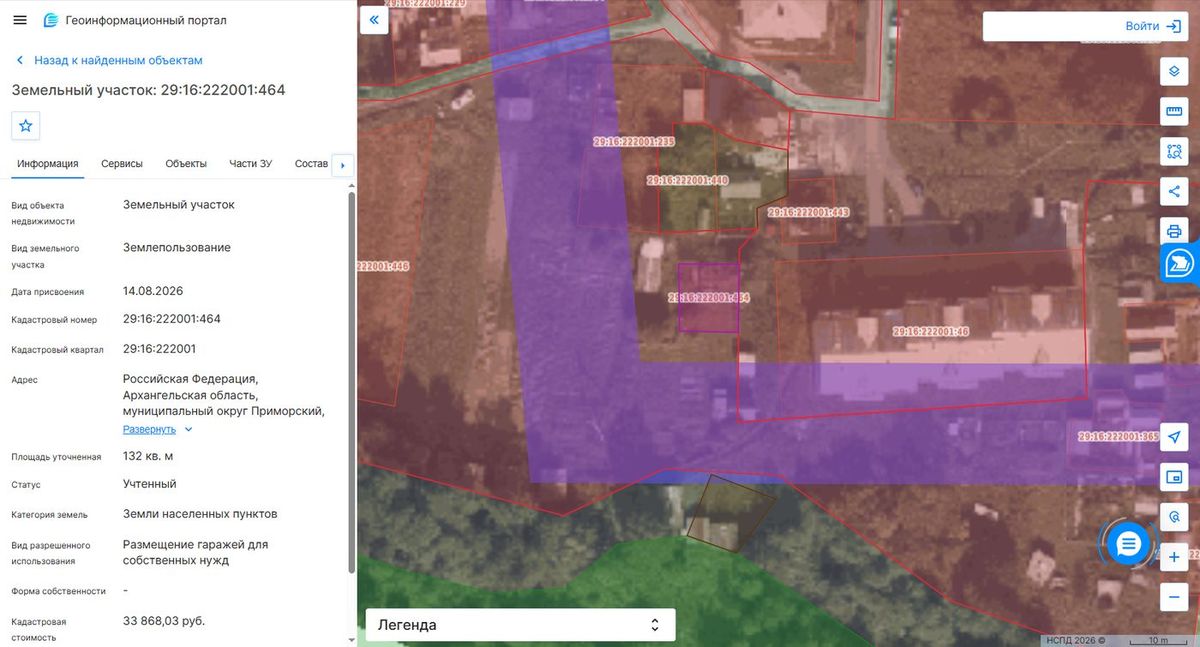Open the blue side assistant tab
This screenshot has width=1200, height=647.
tap(1181, 263)
